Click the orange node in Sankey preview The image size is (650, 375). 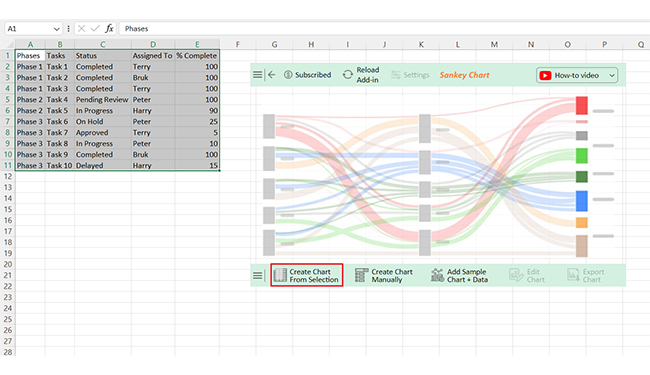click(582, 223)
